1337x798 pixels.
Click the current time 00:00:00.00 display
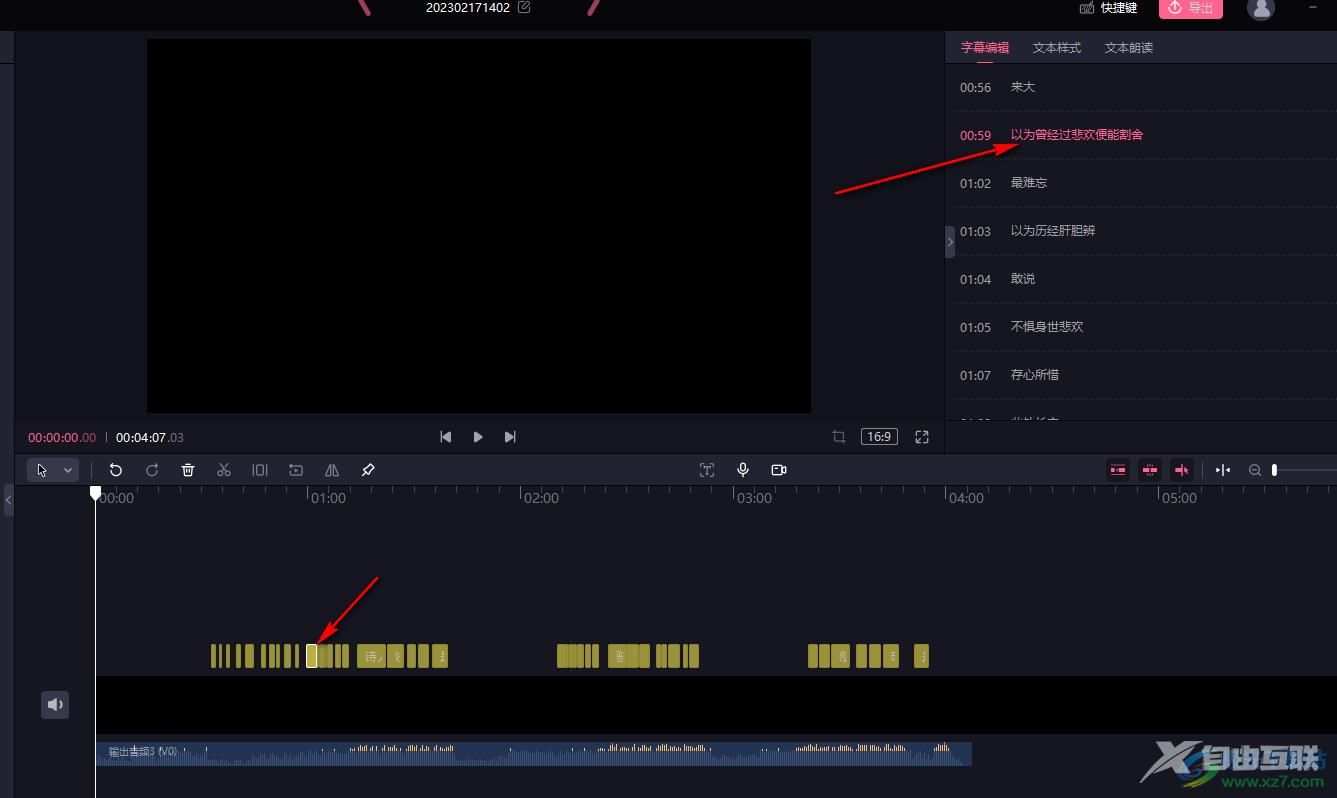coord(62,437)
